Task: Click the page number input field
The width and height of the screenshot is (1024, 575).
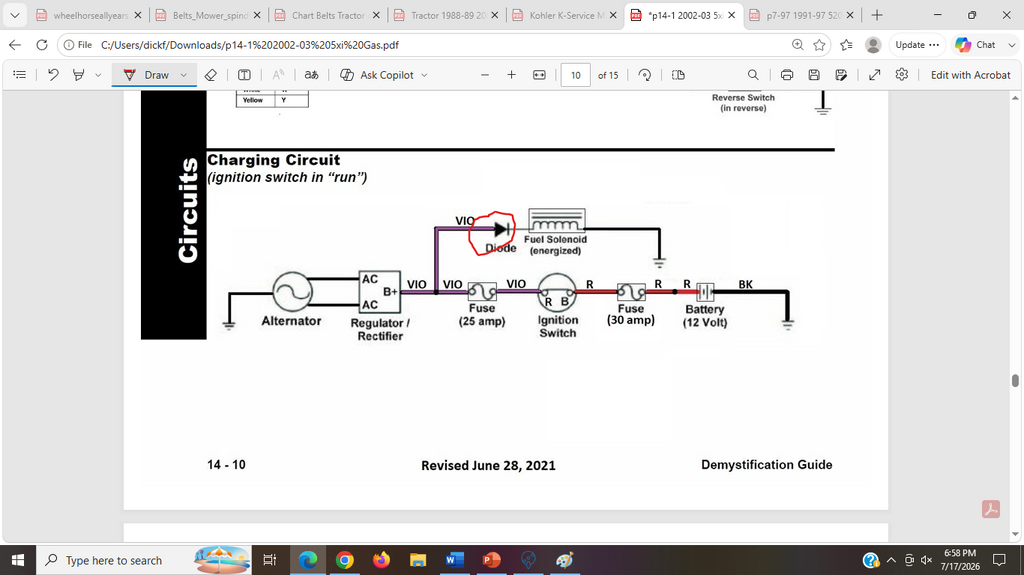Action: tap(575, 75)
